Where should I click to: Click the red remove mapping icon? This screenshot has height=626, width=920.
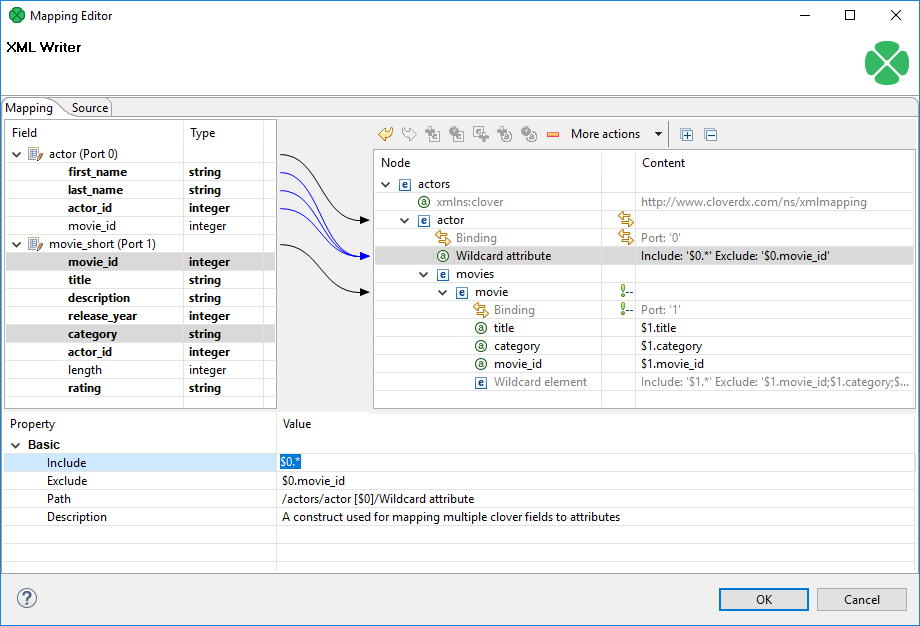[554, 133]
